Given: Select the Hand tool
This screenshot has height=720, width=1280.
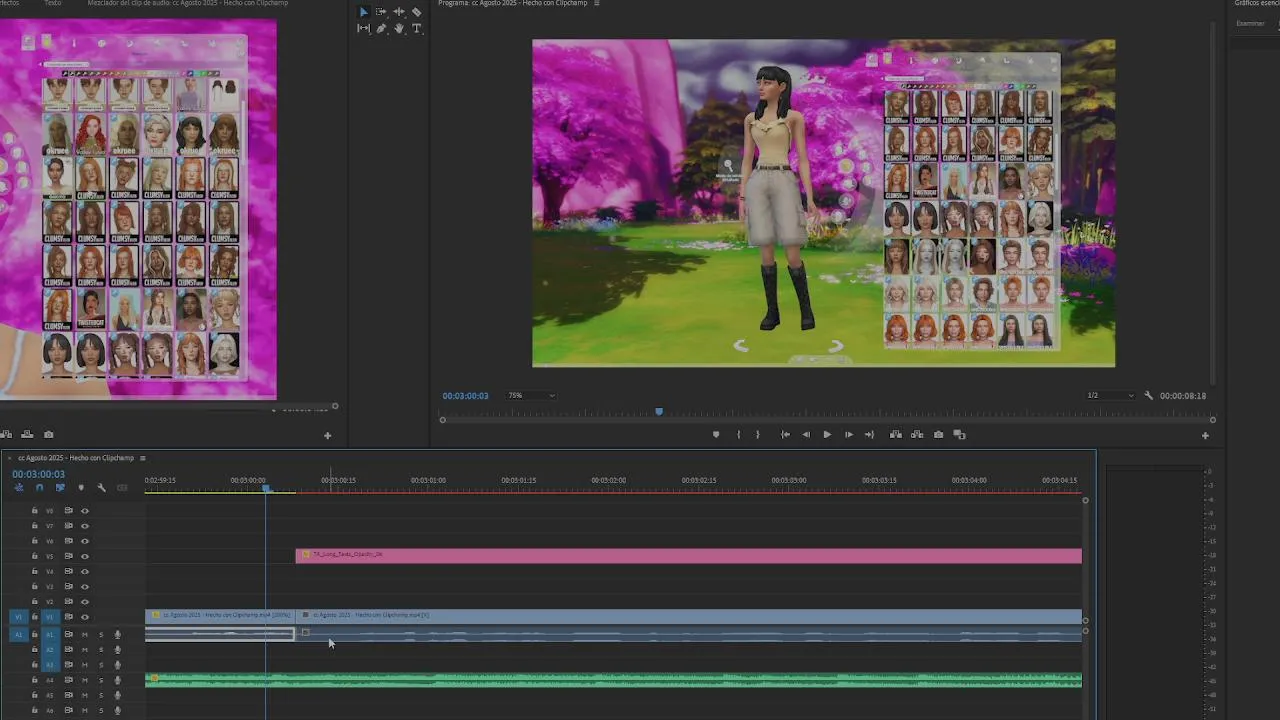Looking at the screenshot, I should (x=399, y=29).
